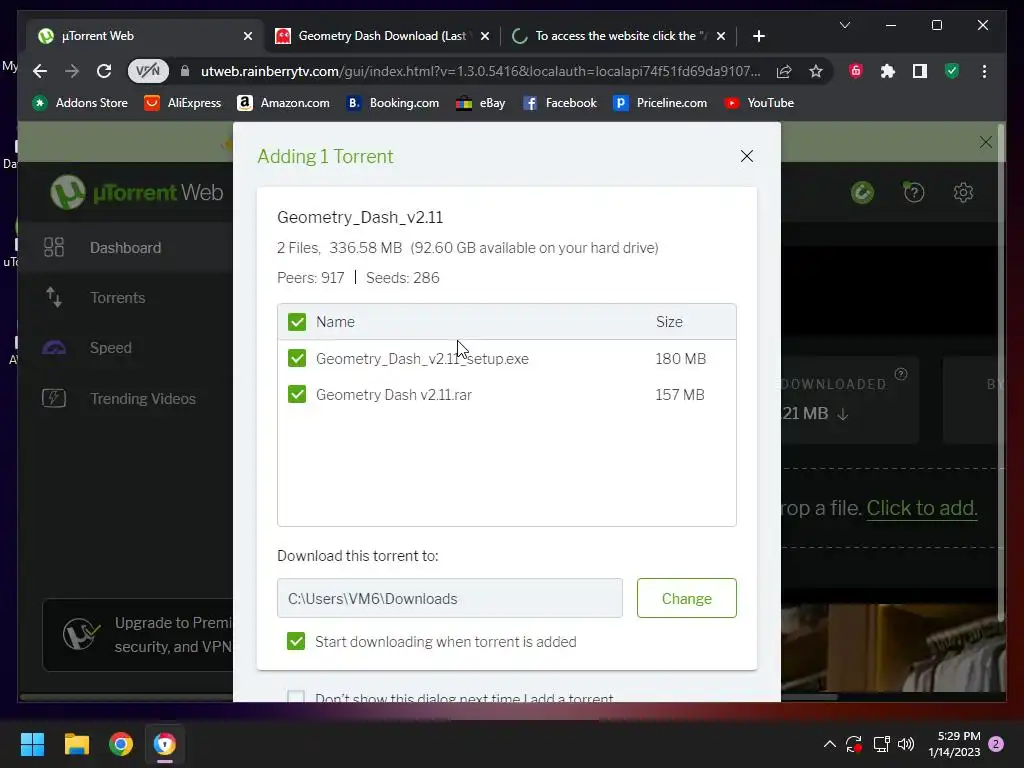The height and width of the screenshot is (768, 1024).
Task: Switch to the Geometry Dash Download tab
Action: pos(382,36)
